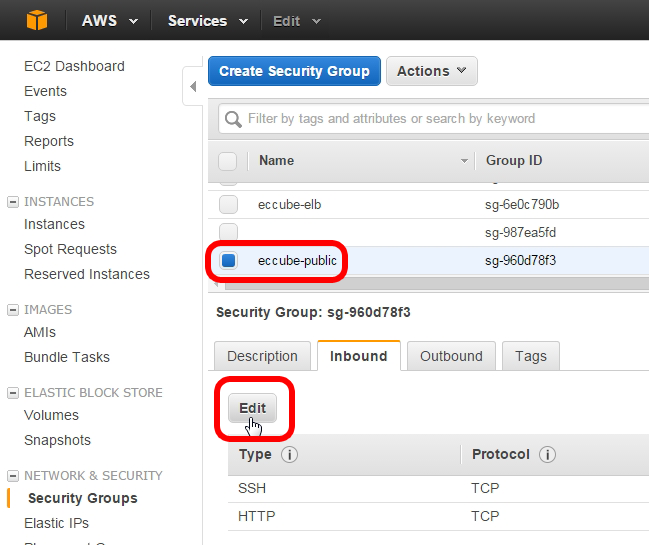
Task: Open Volumes in sidebar
Action: tap(51, 415)
